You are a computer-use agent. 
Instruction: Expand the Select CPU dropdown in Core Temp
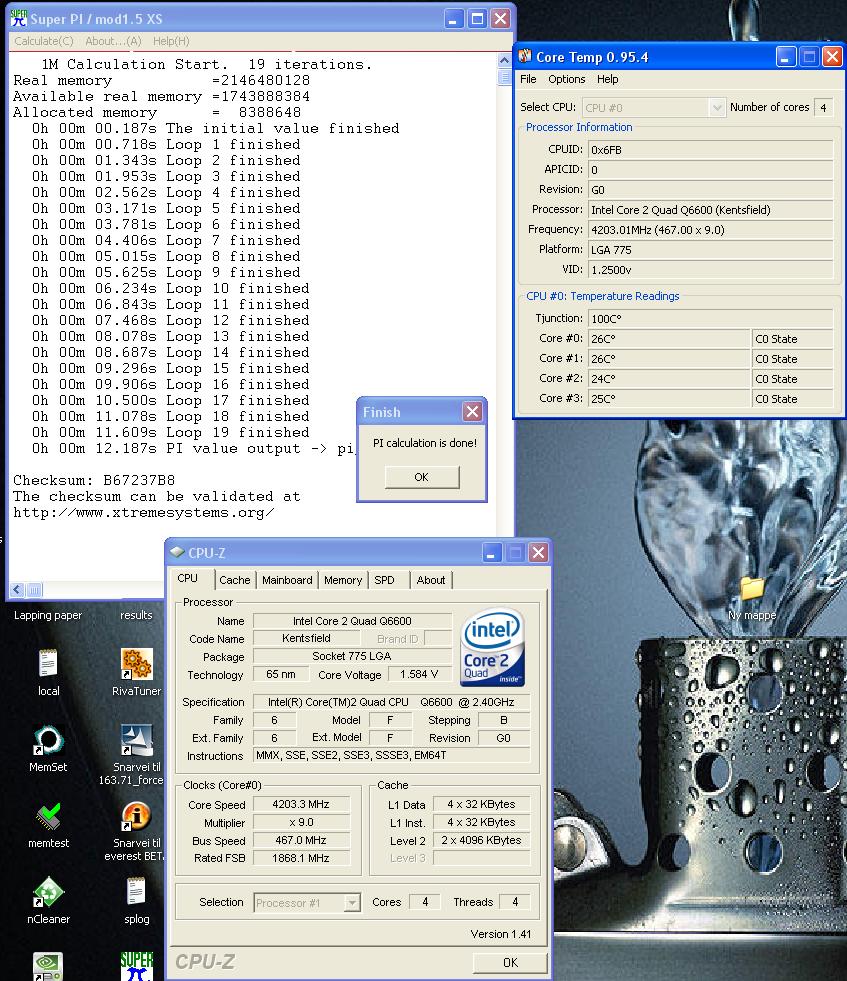pyautogui.click(x=716, y=108)
